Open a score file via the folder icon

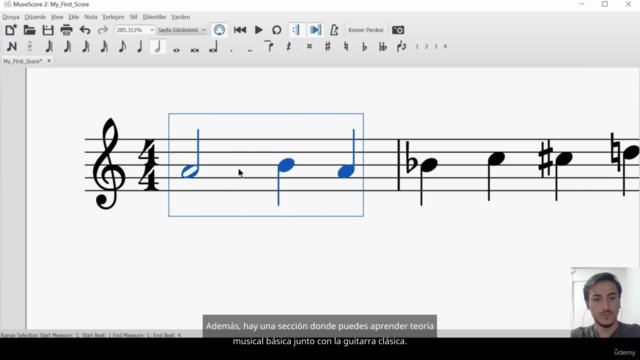point(29,30)
